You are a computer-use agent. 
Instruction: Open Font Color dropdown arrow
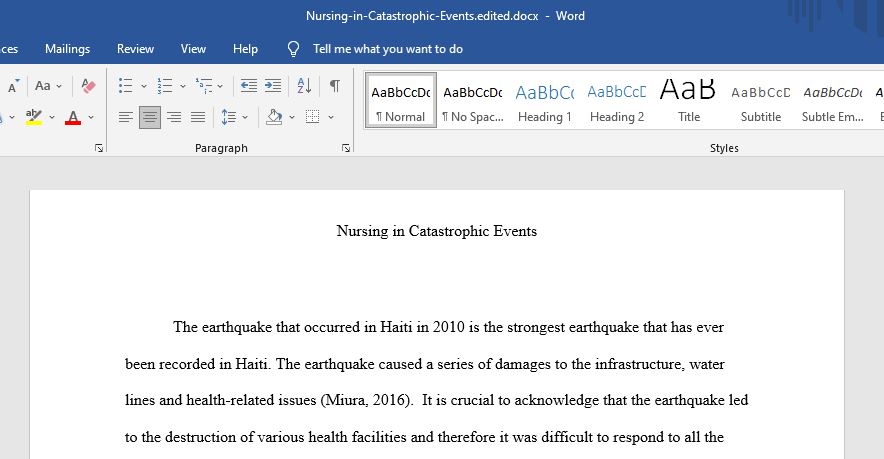(x=91, y=117)
